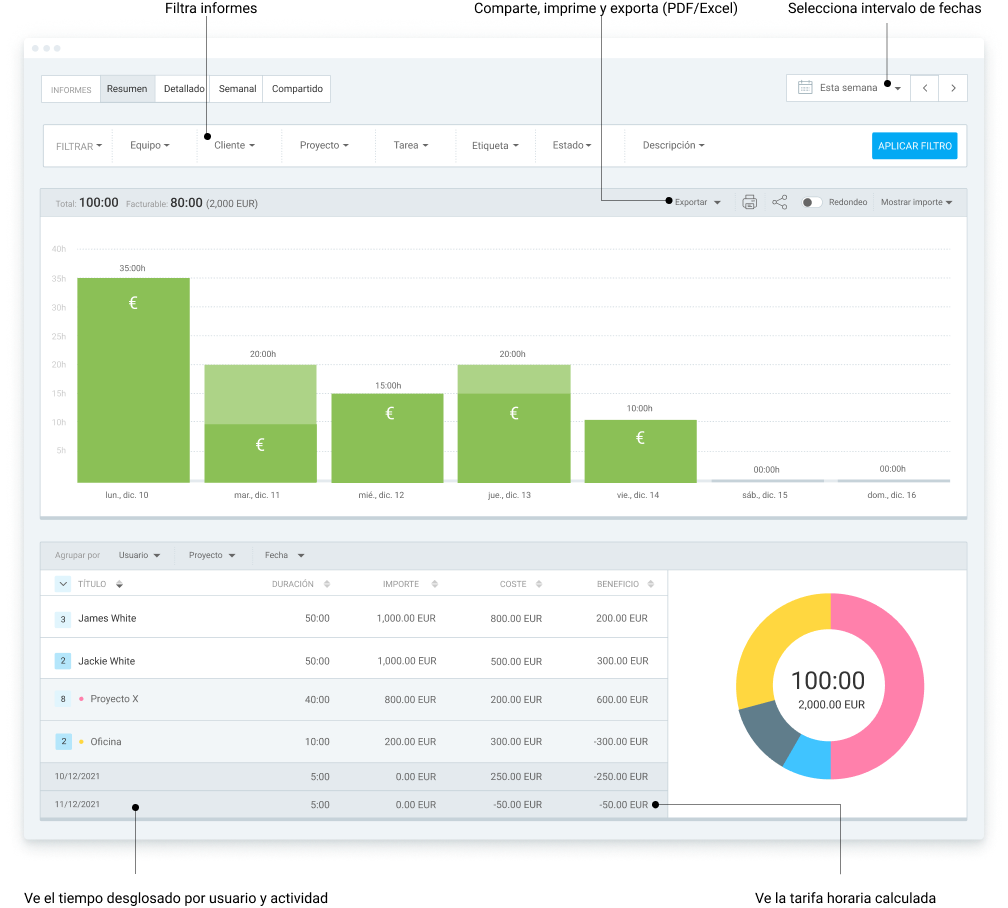Switch to the Compartido tab
The image size is (1008, 908).
click(x=297, y=89)
